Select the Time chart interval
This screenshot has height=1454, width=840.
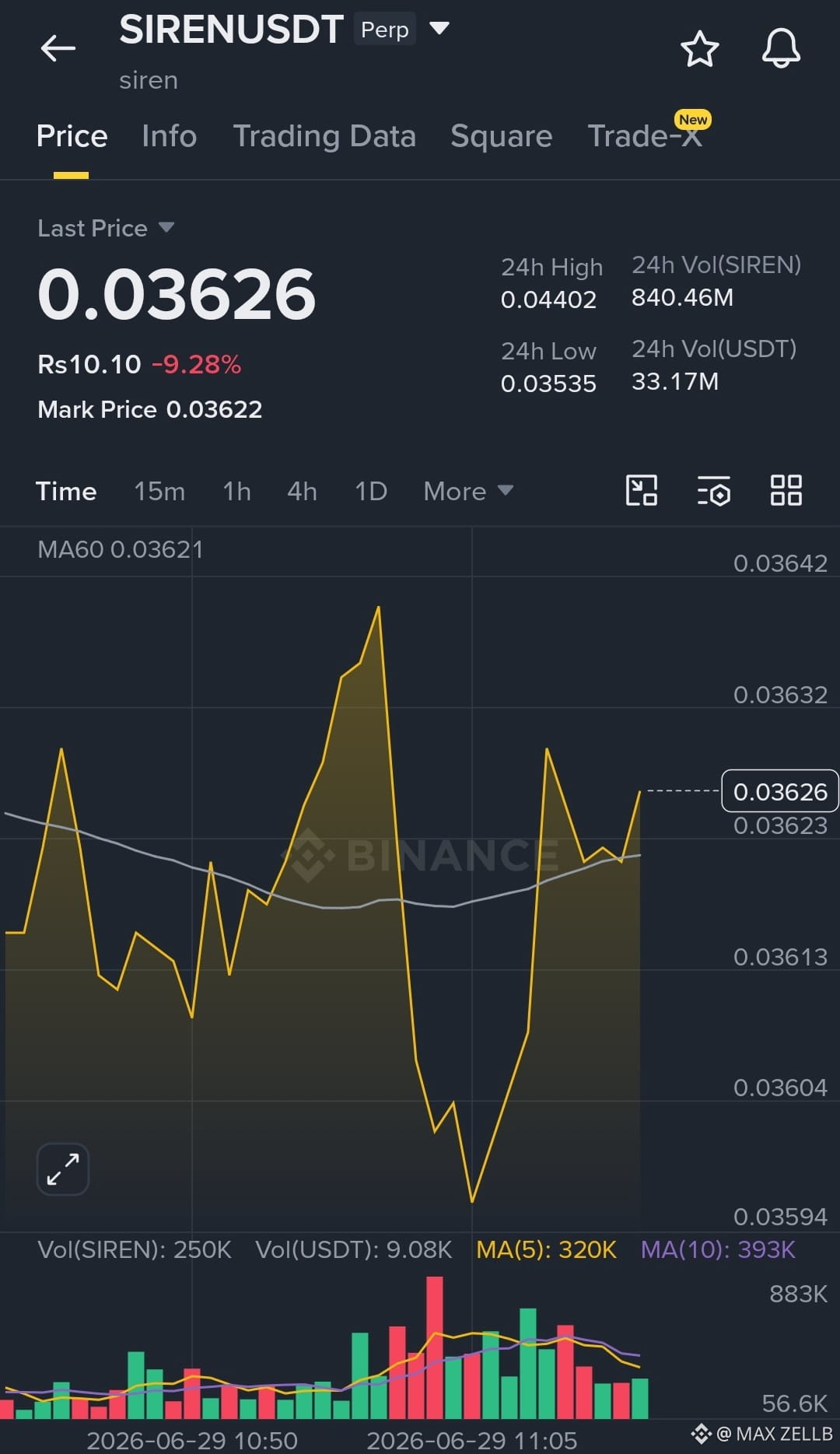66,491
